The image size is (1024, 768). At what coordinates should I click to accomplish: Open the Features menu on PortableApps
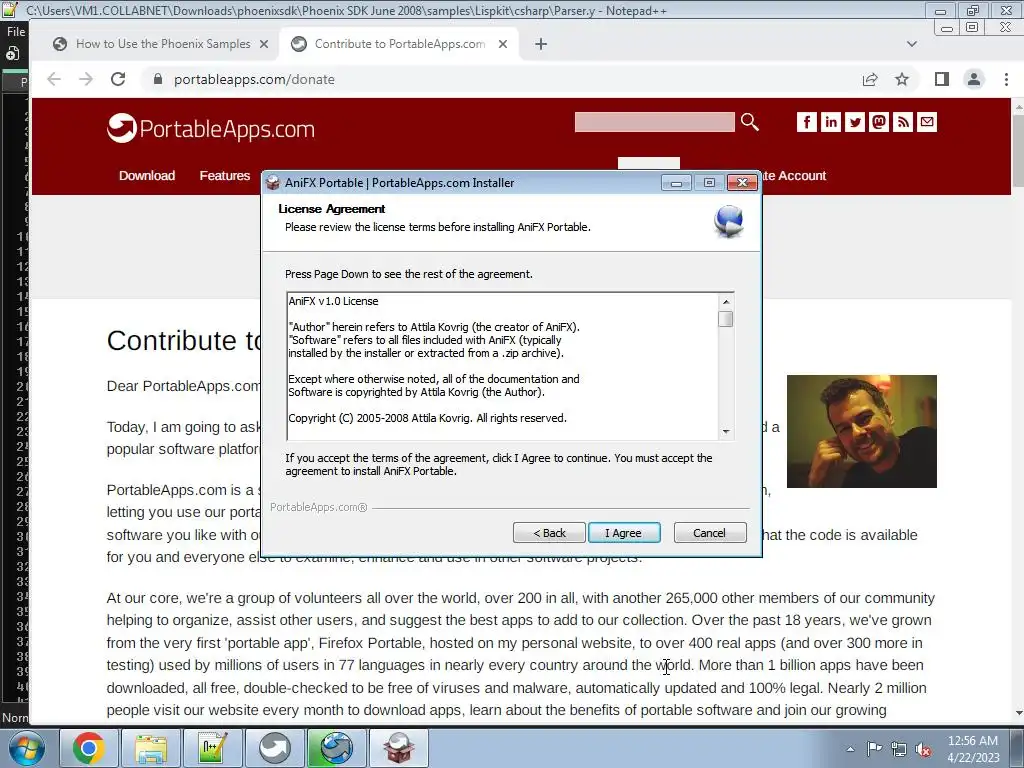(x=225, y=175)
